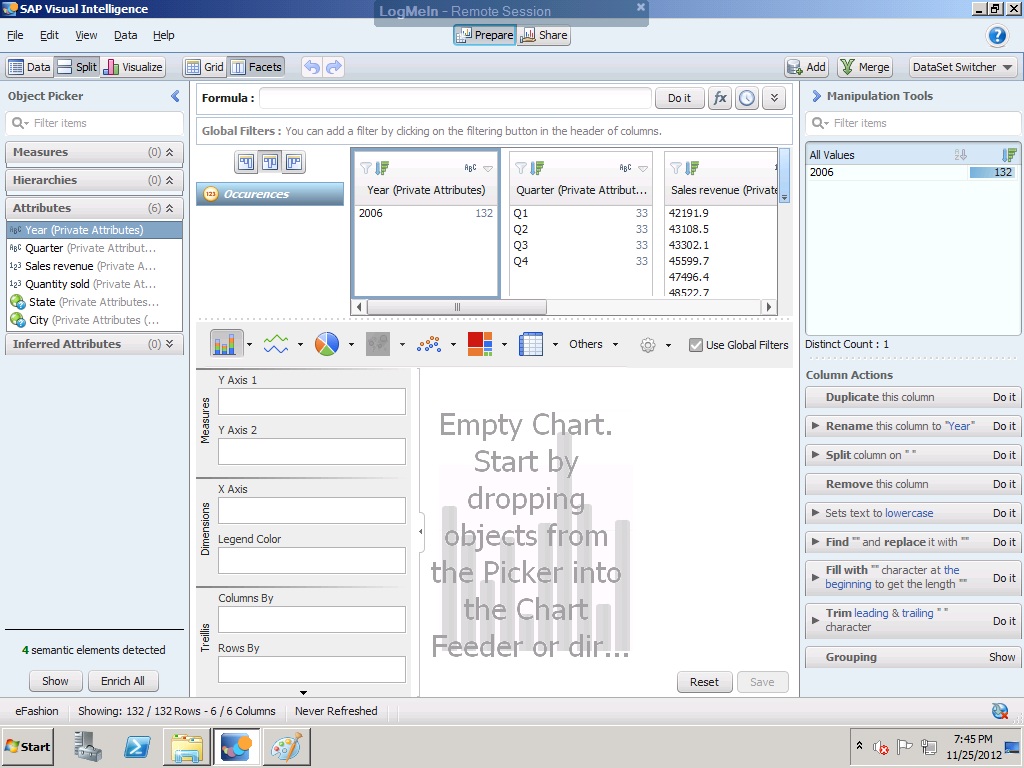The image size is (1024, 768).
Task: Select the scatter plot chart icon
Action: click(x=428, y=344)
